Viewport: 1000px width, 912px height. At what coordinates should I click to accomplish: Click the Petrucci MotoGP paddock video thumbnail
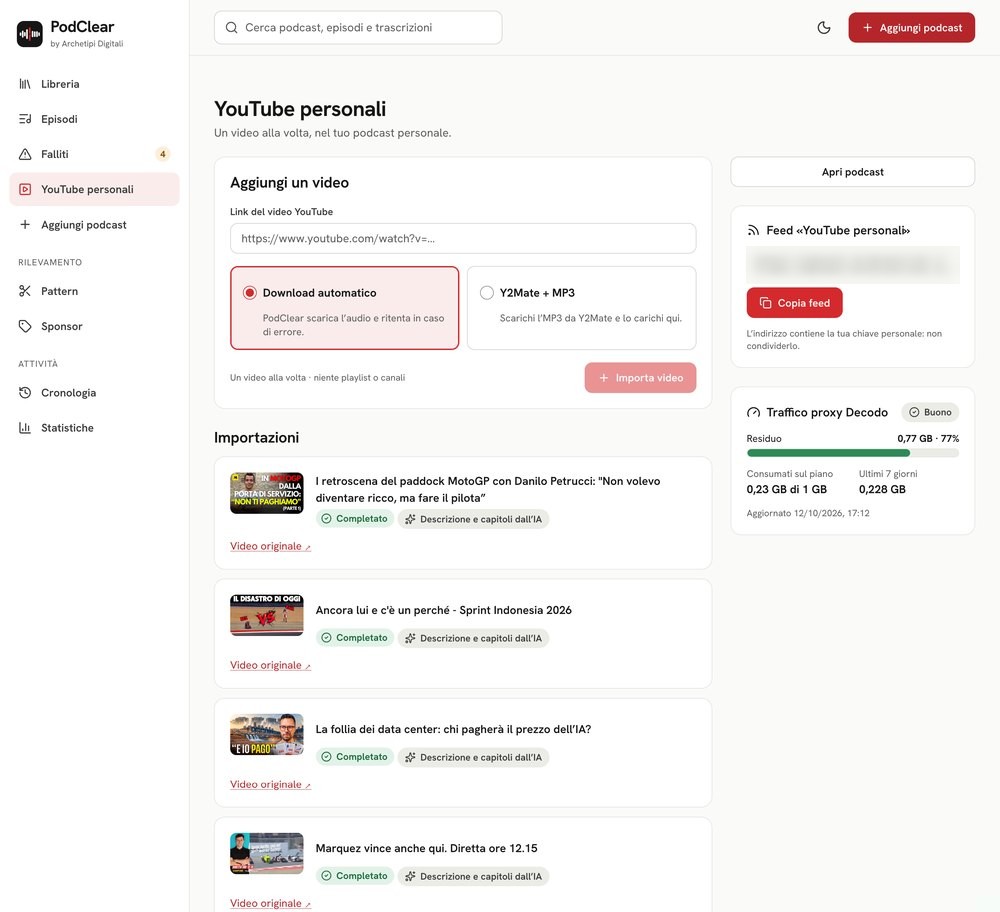[x=267, y=493]
